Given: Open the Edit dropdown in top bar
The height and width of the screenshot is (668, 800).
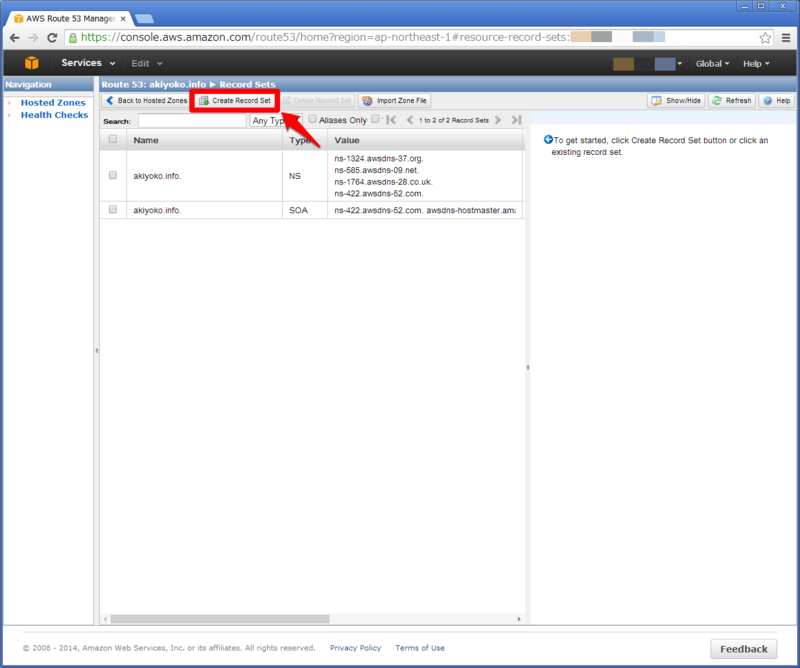Looking at the screenshot, I should click(146, 63).
